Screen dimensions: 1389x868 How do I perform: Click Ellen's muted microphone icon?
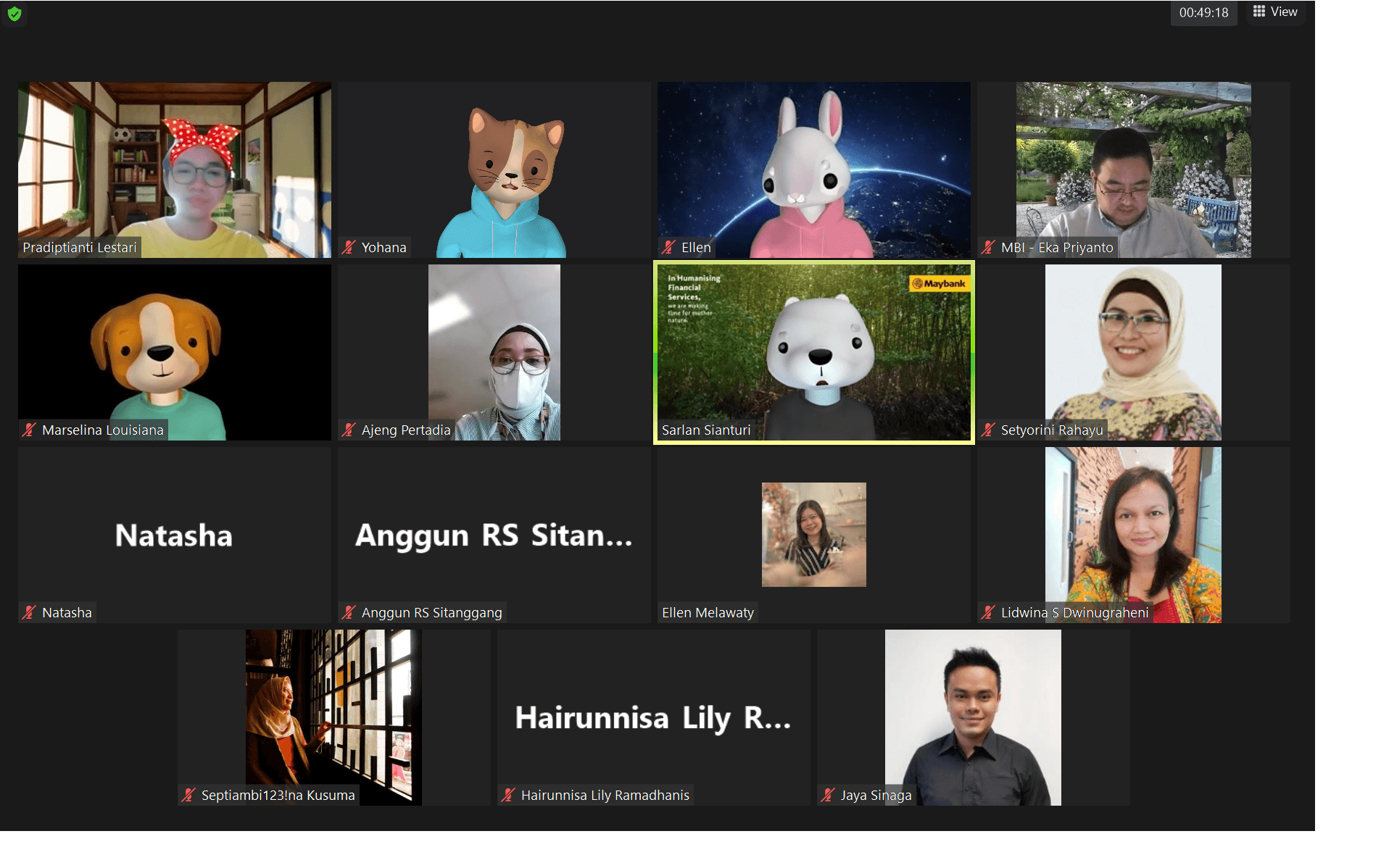tap(668, 247)
